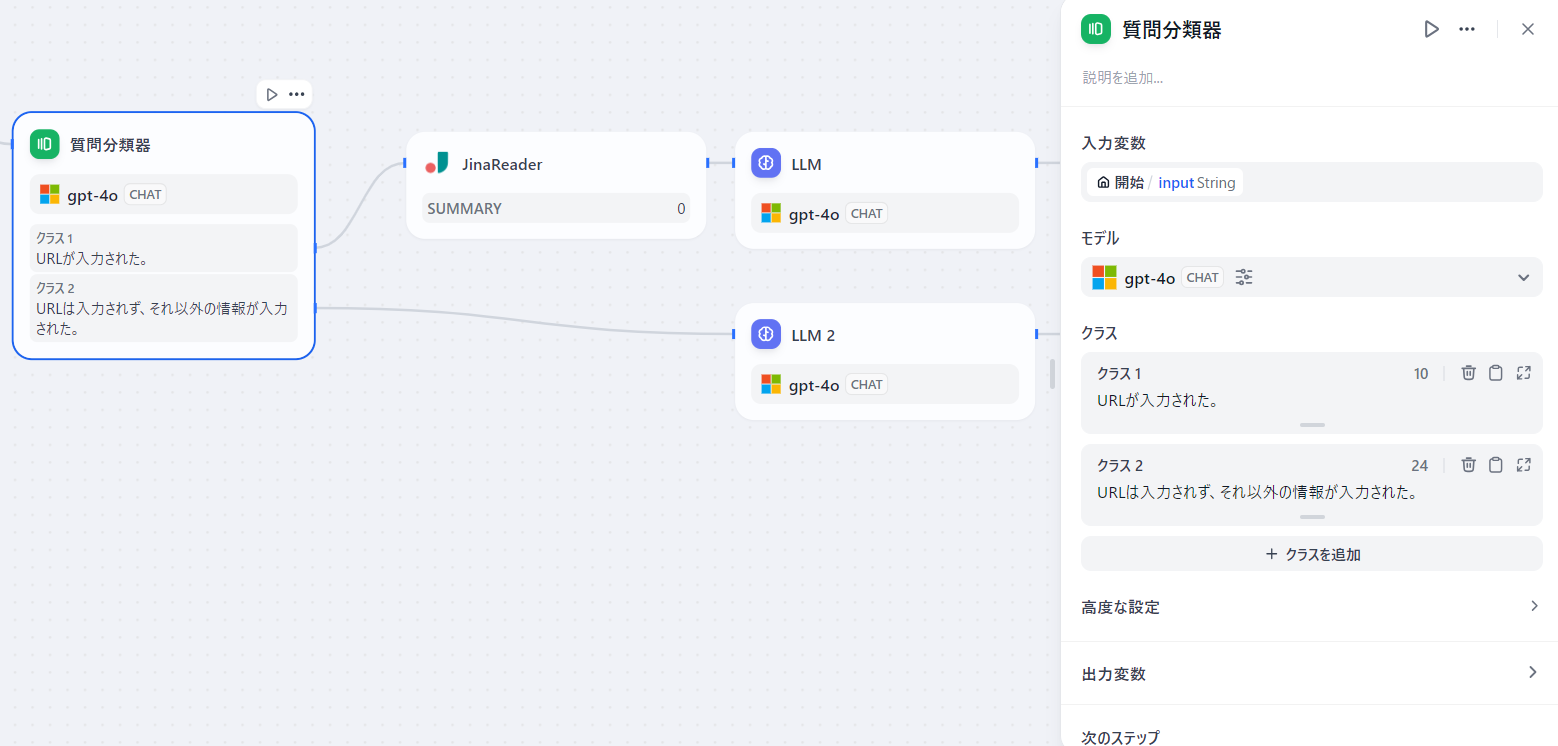Click the クラス 2 output connector handle
Screen dimensions: 1558x746
point(316,307)
